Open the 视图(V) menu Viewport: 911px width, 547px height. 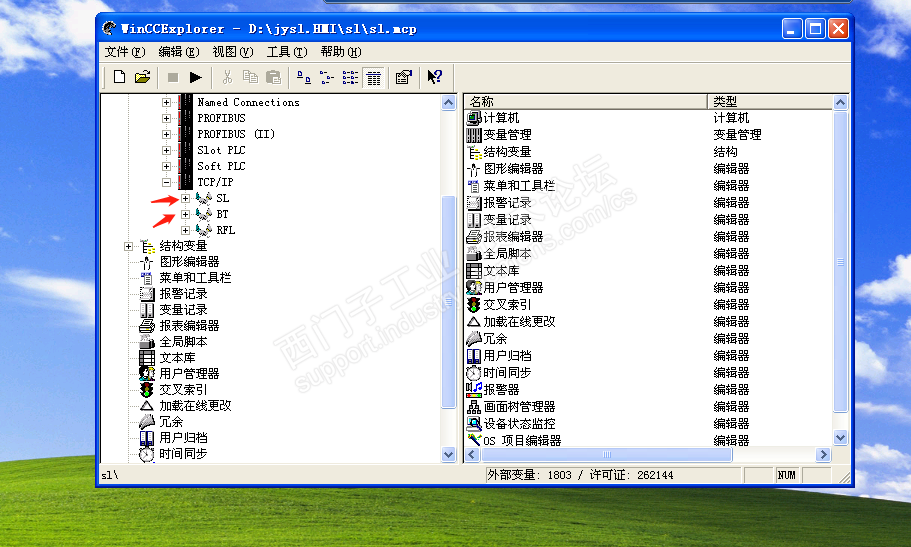(232, 52)
